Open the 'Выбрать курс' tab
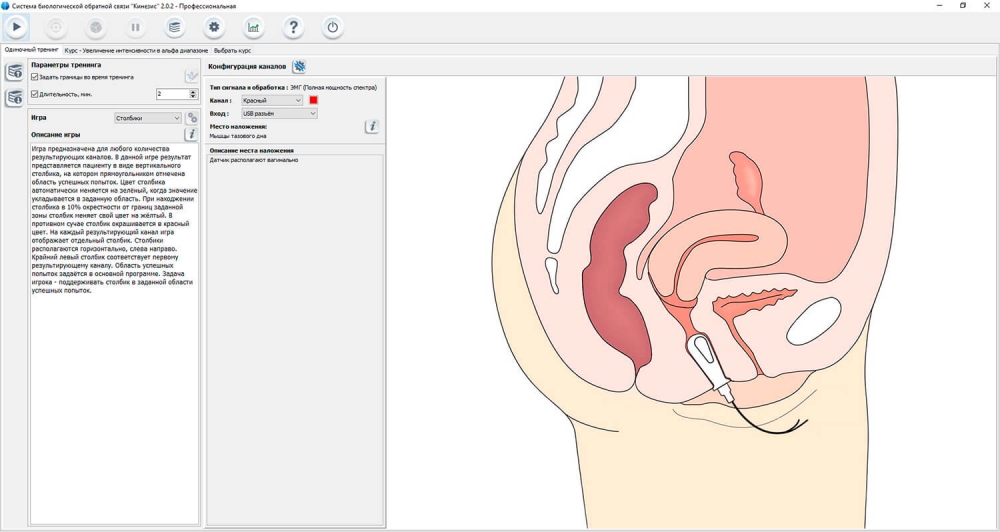 click(x=232, y=50)
